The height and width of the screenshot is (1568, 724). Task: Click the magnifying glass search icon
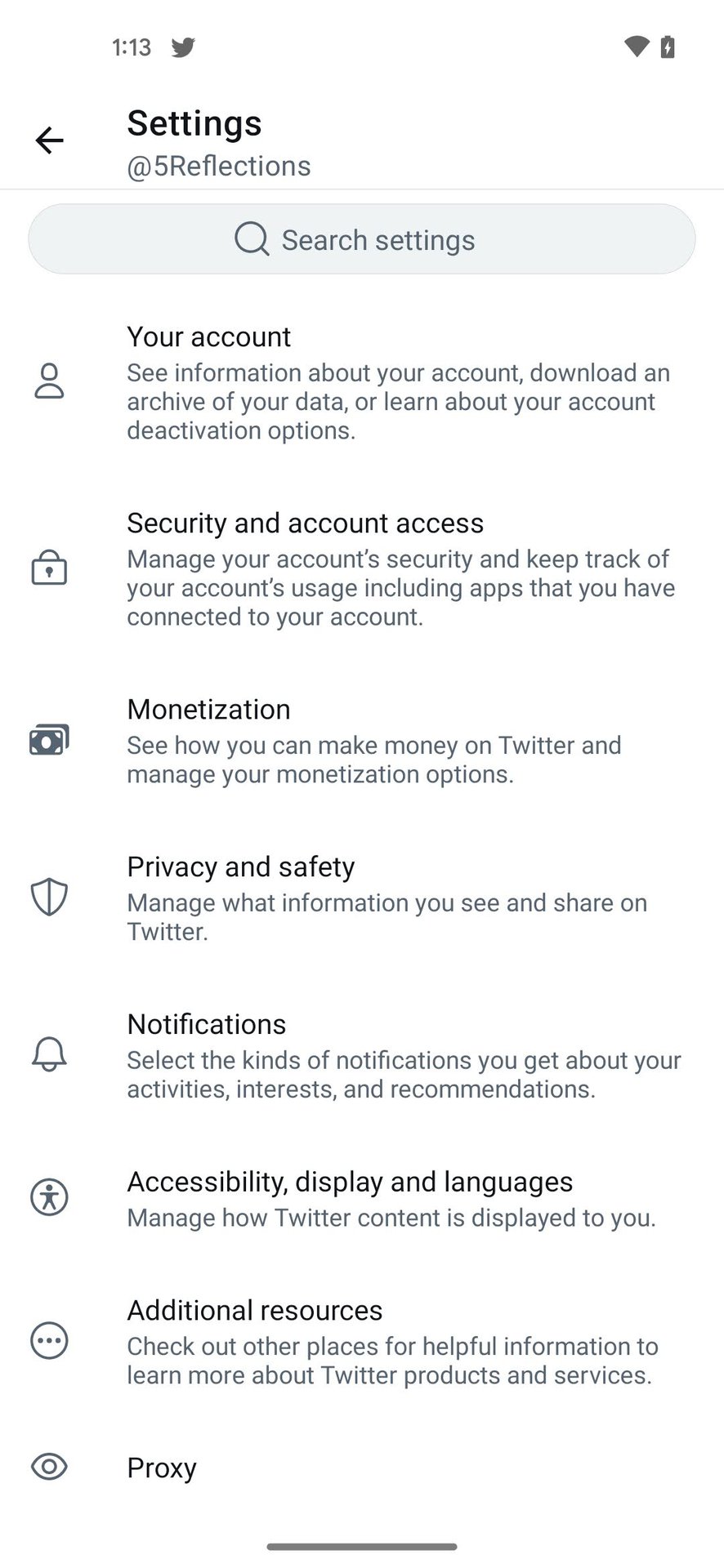point(252,239)
